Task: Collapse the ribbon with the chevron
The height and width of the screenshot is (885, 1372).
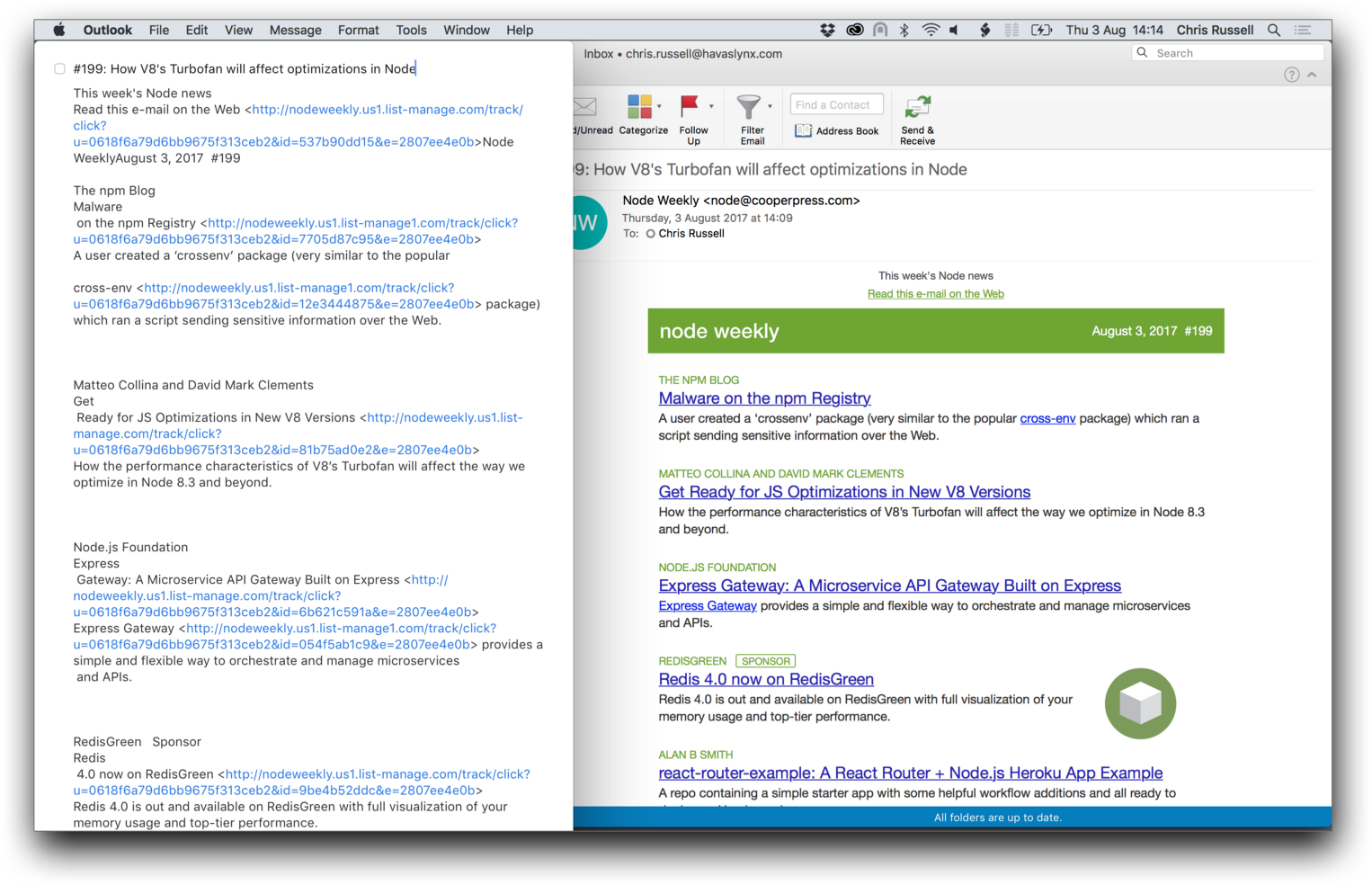Action: (1312, 75)
